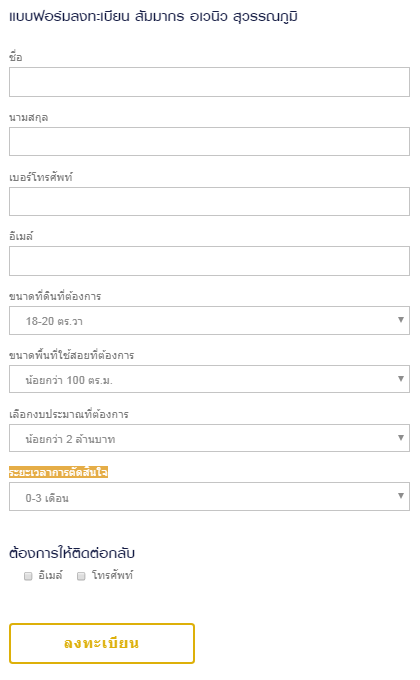Click the เบอร์โทรศัพท์ field label text
Viewport: 420px width, 680px height.
[41, 177]
